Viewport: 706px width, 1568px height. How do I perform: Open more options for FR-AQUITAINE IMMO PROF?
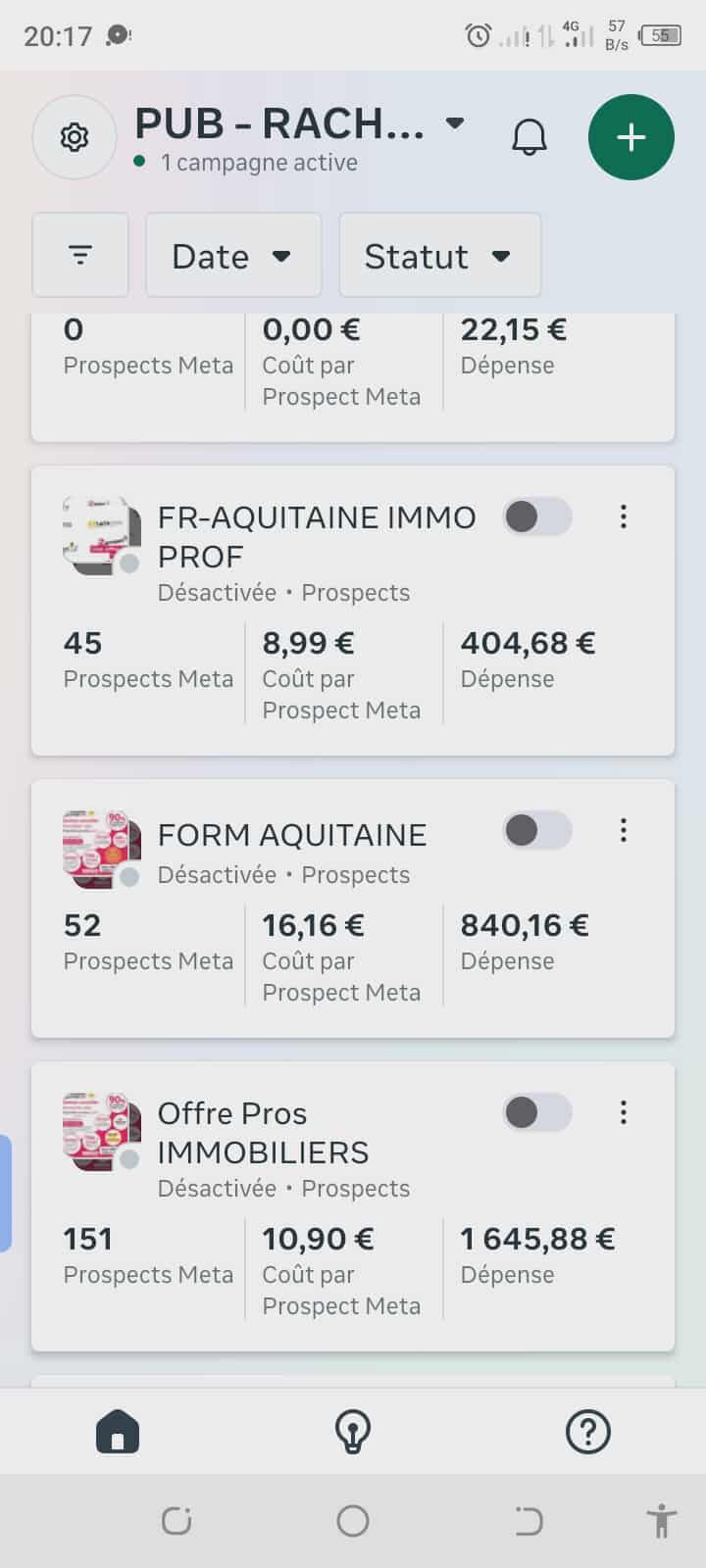623,517
